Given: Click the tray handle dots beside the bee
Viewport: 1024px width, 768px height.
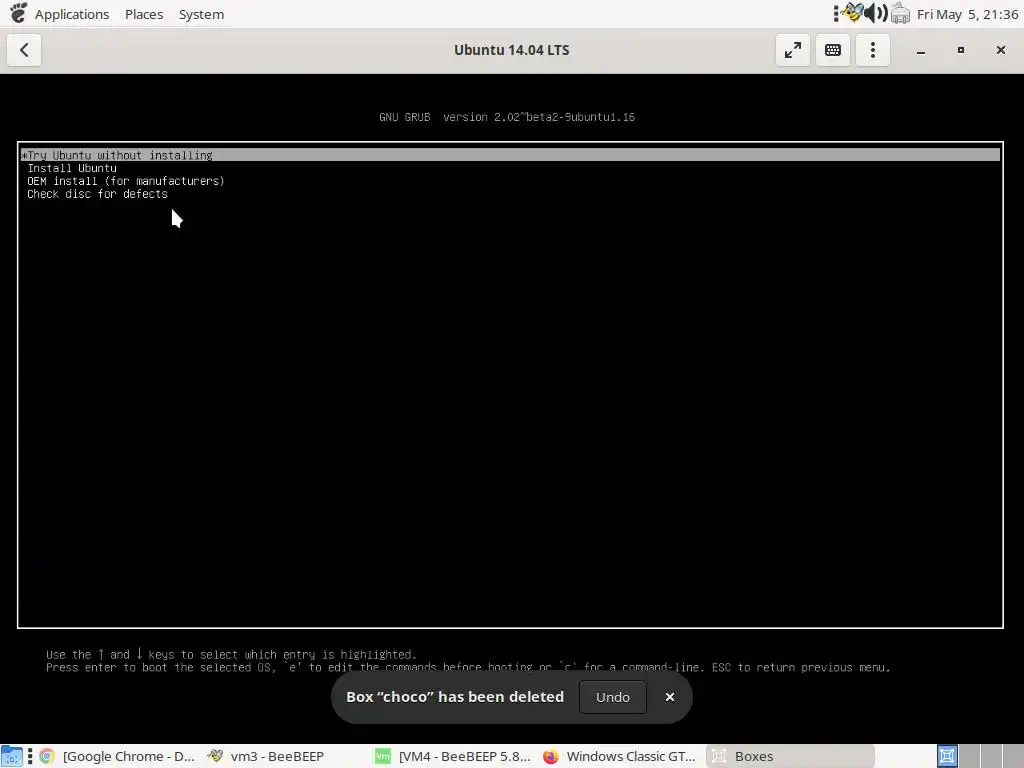Looking at the screenshot, I should click(x=836, y=13).
